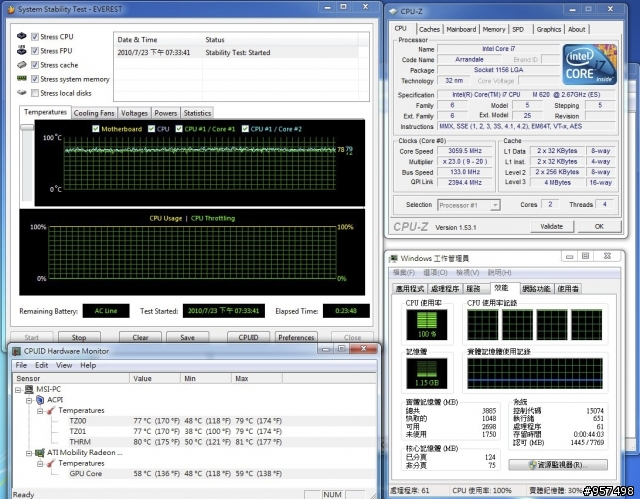Switch to CPU-Z Caches tab
The image size is (640, 499).
[x=429, y=29]
